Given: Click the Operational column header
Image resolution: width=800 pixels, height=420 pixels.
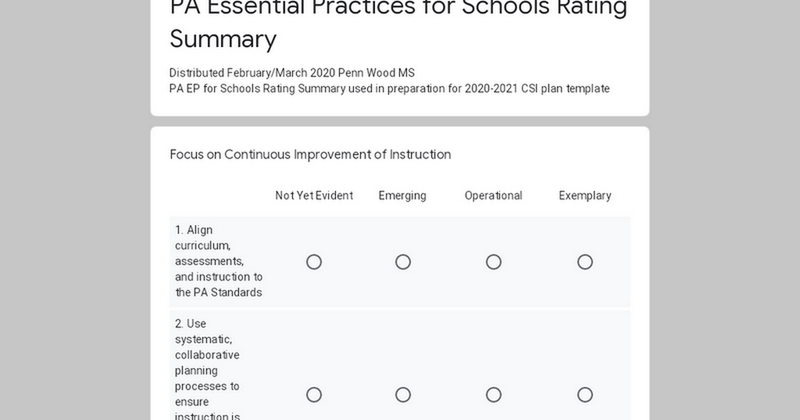Looking at the screenshot, I should (x=494, y=196).
